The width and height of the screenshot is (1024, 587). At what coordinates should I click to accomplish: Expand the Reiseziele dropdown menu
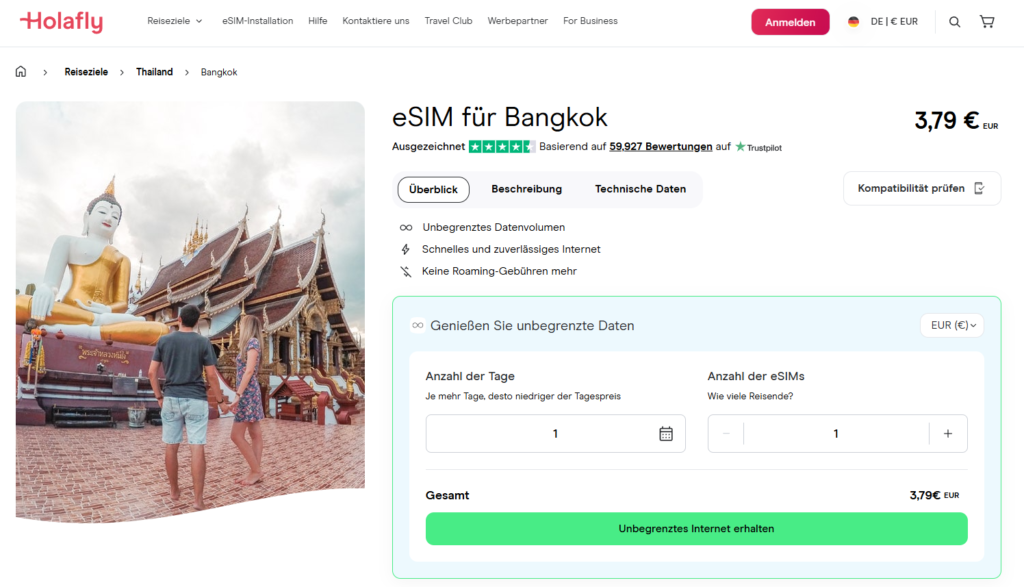(x=174, y=21)
